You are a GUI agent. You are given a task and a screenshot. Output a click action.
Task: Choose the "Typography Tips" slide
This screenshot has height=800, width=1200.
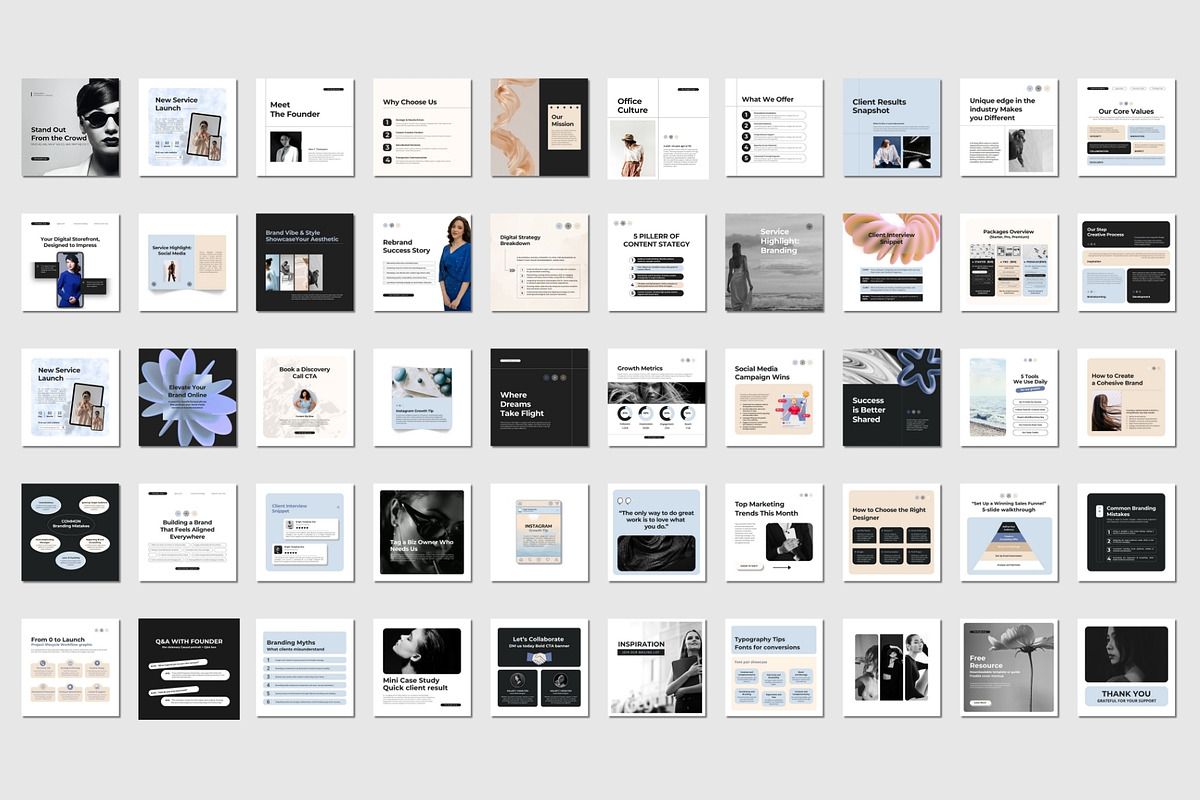(774, 667)
